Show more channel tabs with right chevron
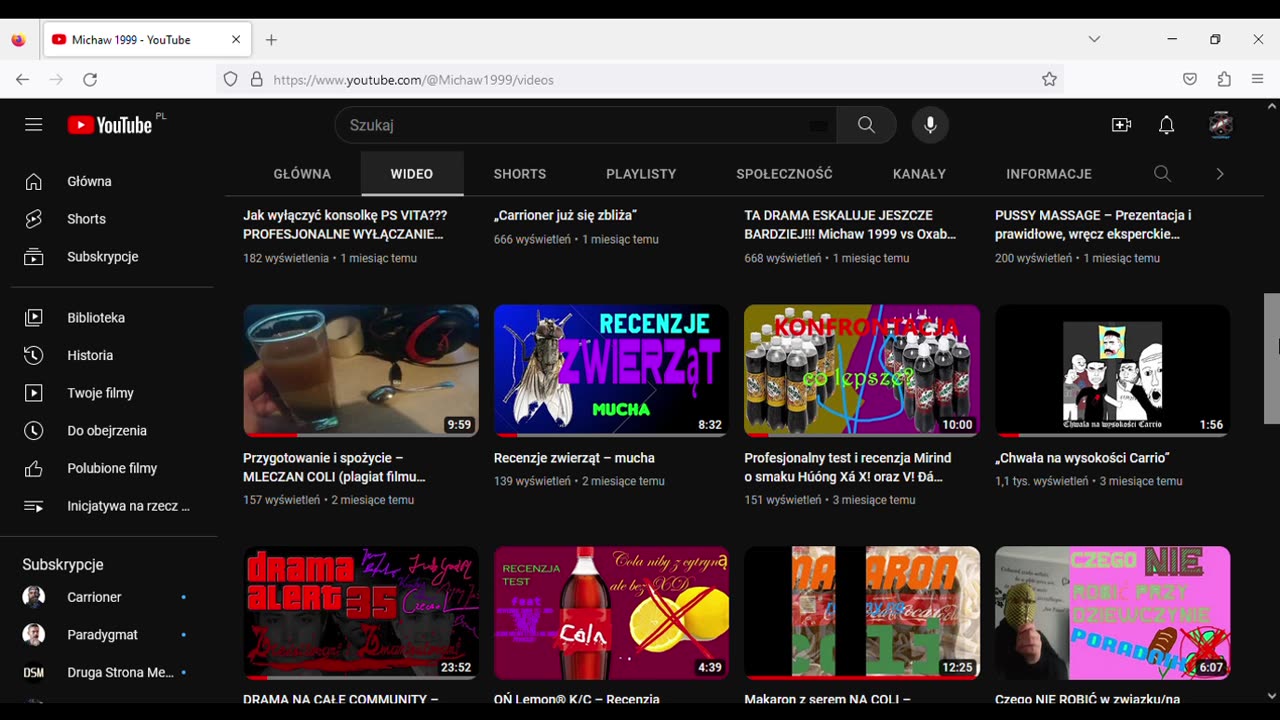Viewport: 1280px width, 720px height. click(1219, 174)
